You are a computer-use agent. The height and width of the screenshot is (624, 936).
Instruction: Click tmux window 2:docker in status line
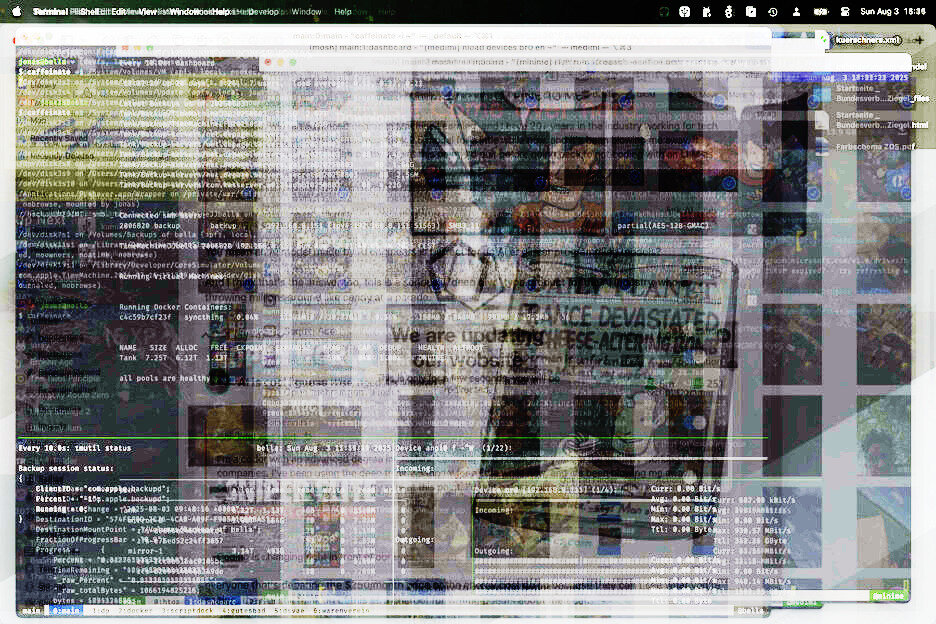pyautogui.click(x=136, y=611)
